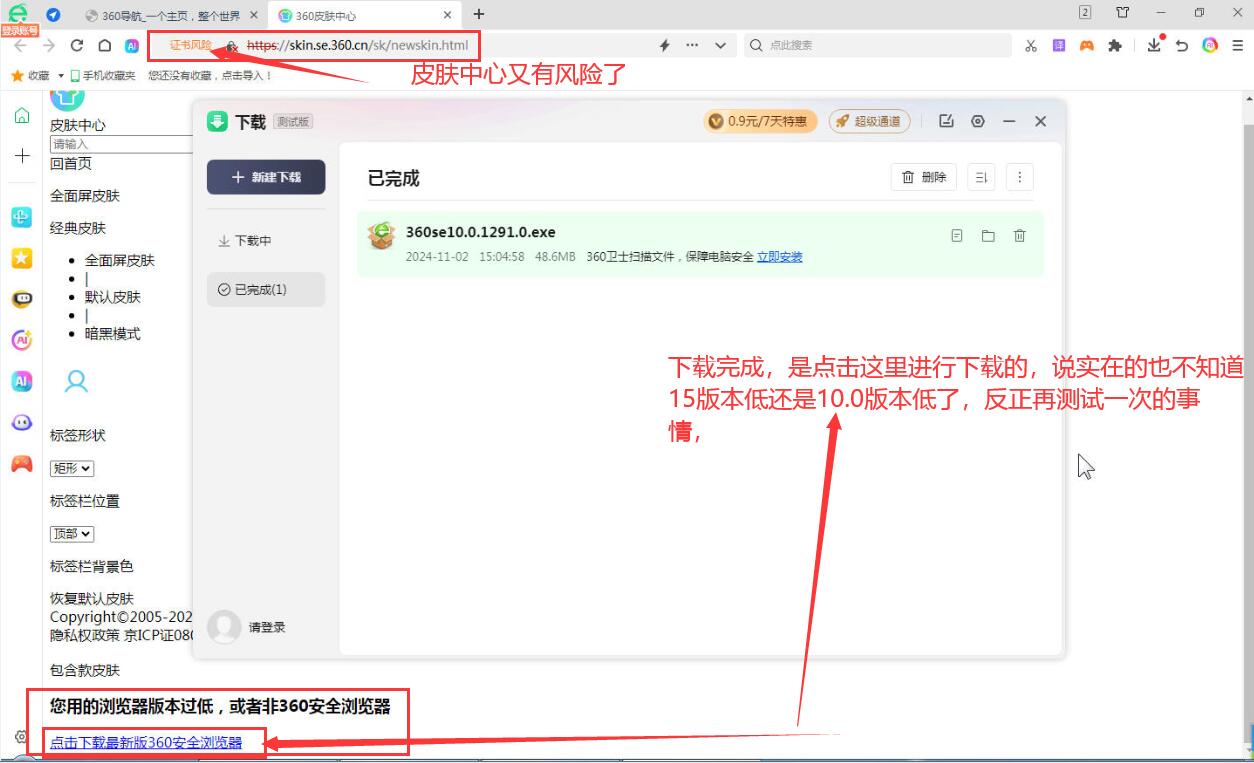
Task: Open the browser downloads icon in toolbar
Action: pyautogui.click(x=1154, y=45)
